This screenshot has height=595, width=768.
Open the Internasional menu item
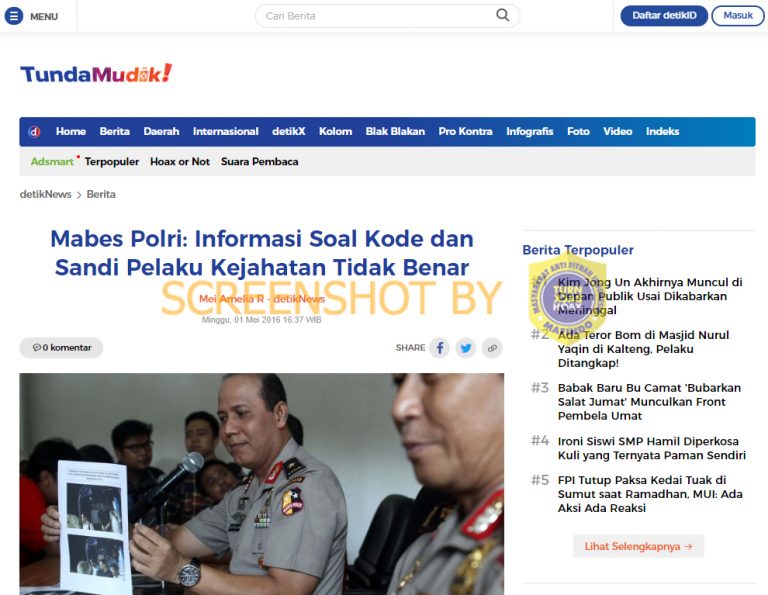(x=225, y=132)
